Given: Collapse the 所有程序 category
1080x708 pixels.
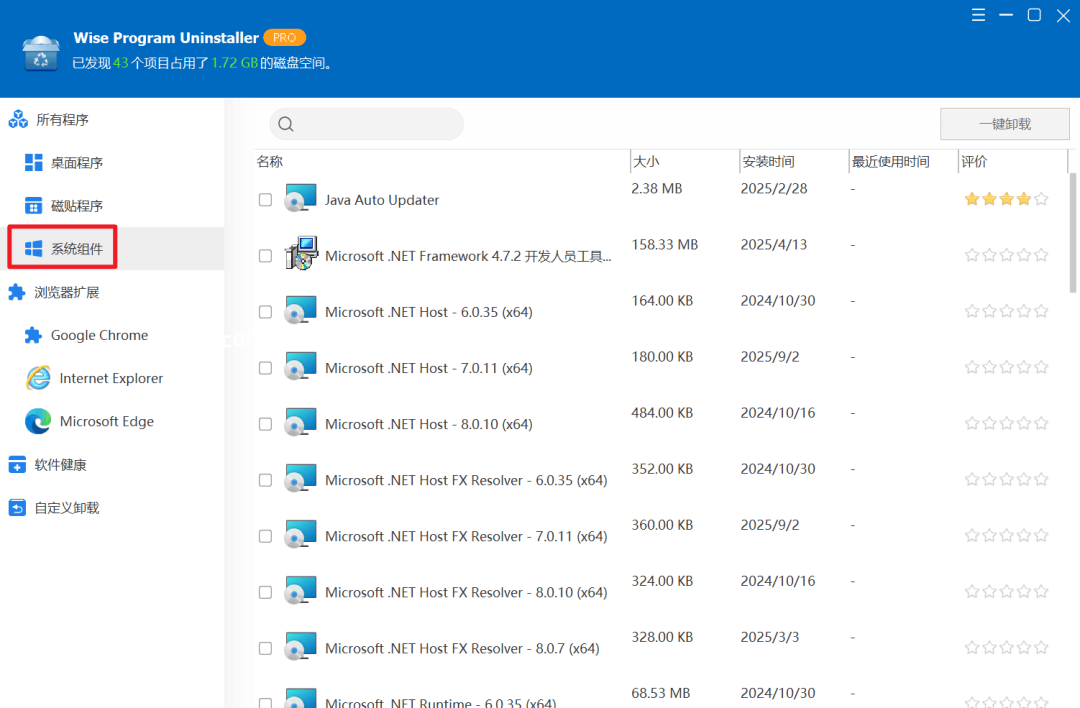Looking at the screenshot, I should (x=62, y=120).
